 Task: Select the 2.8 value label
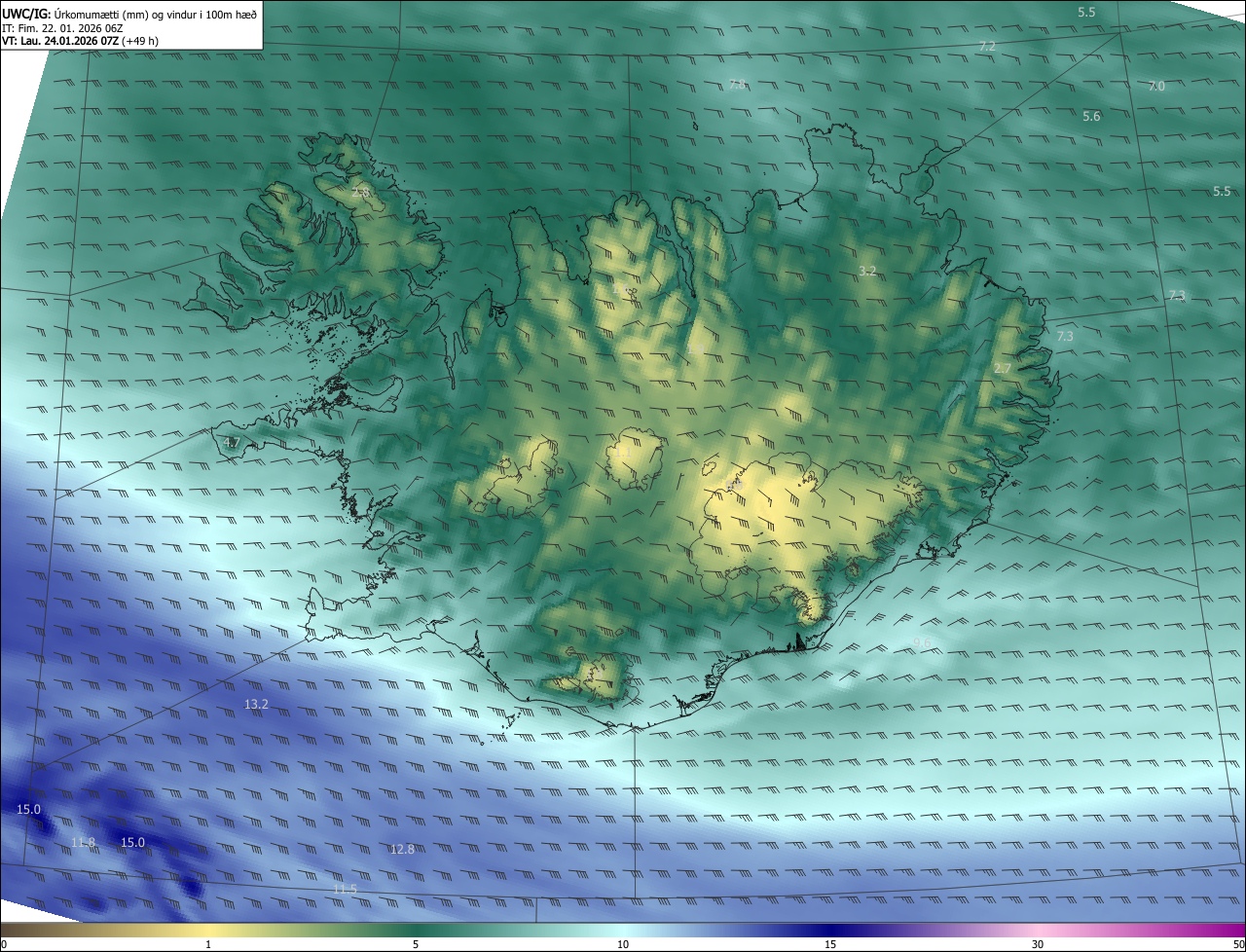[x=360, y=194]
